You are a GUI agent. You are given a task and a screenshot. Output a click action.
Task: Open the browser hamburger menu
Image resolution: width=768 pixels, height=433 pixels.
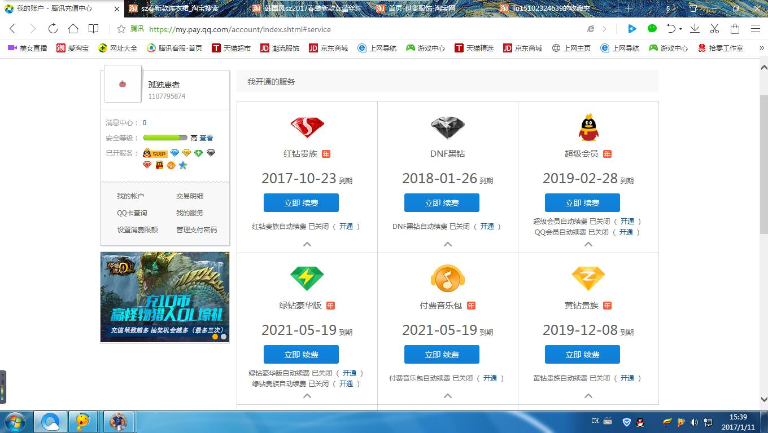click(x=755, y=29)
